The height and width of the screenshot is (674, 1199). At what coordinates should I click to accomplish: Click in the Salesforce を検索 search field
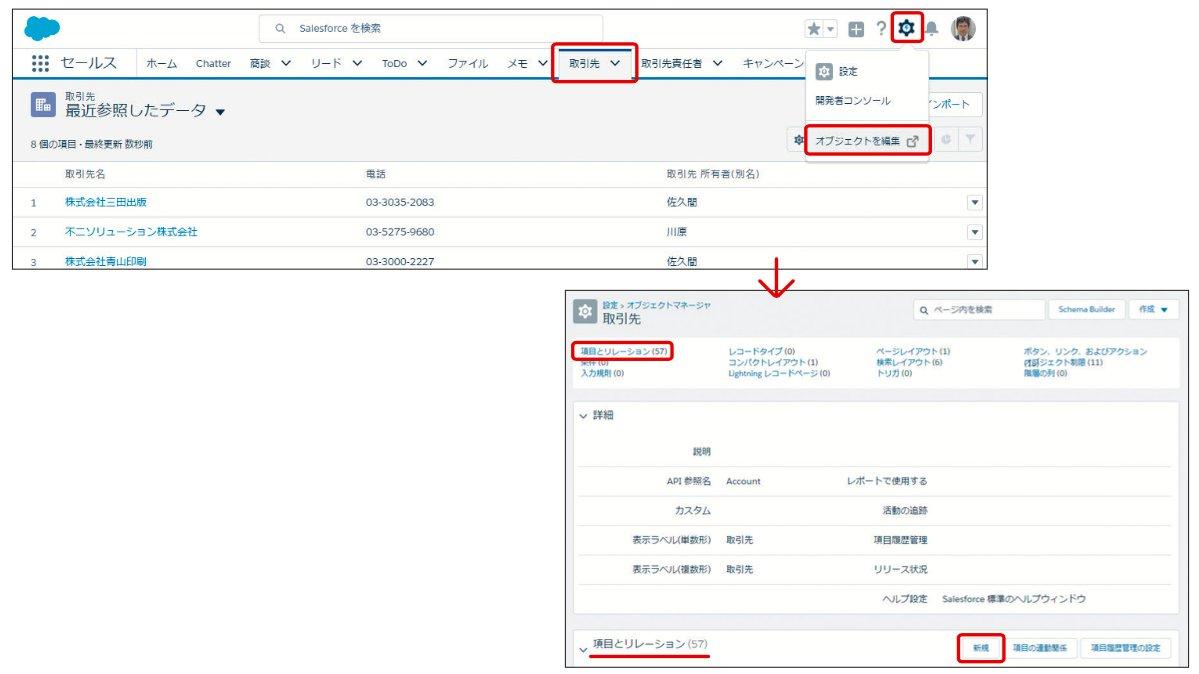pos(431,28)
